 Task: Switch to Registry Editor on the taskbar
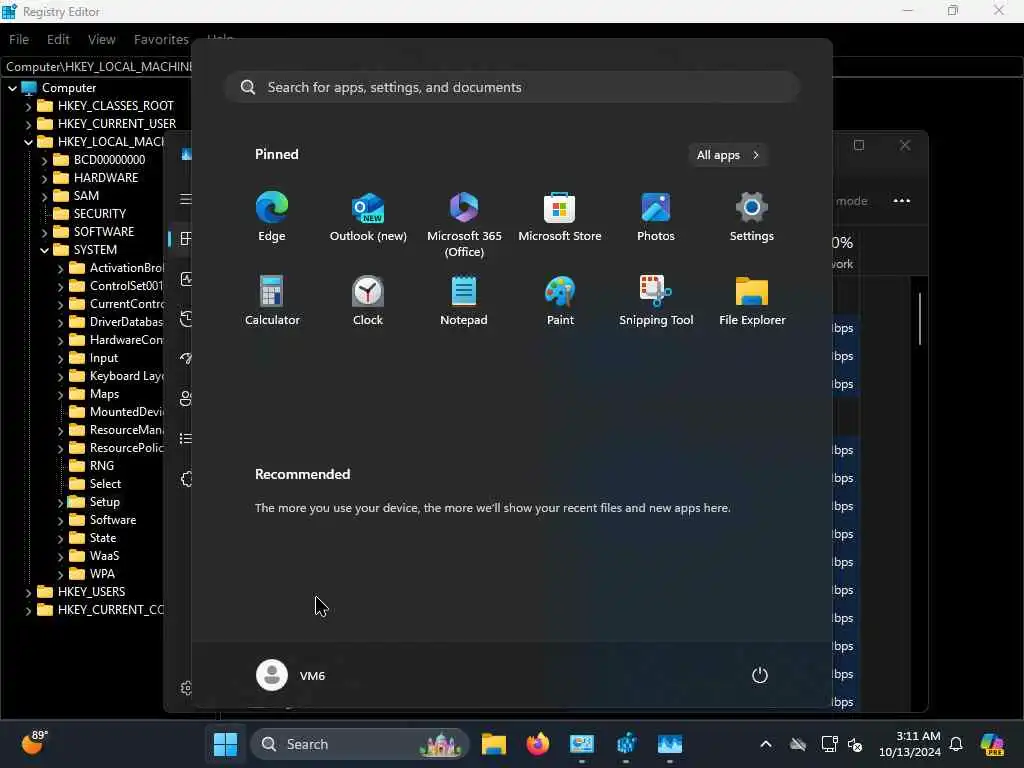[626, 744]
